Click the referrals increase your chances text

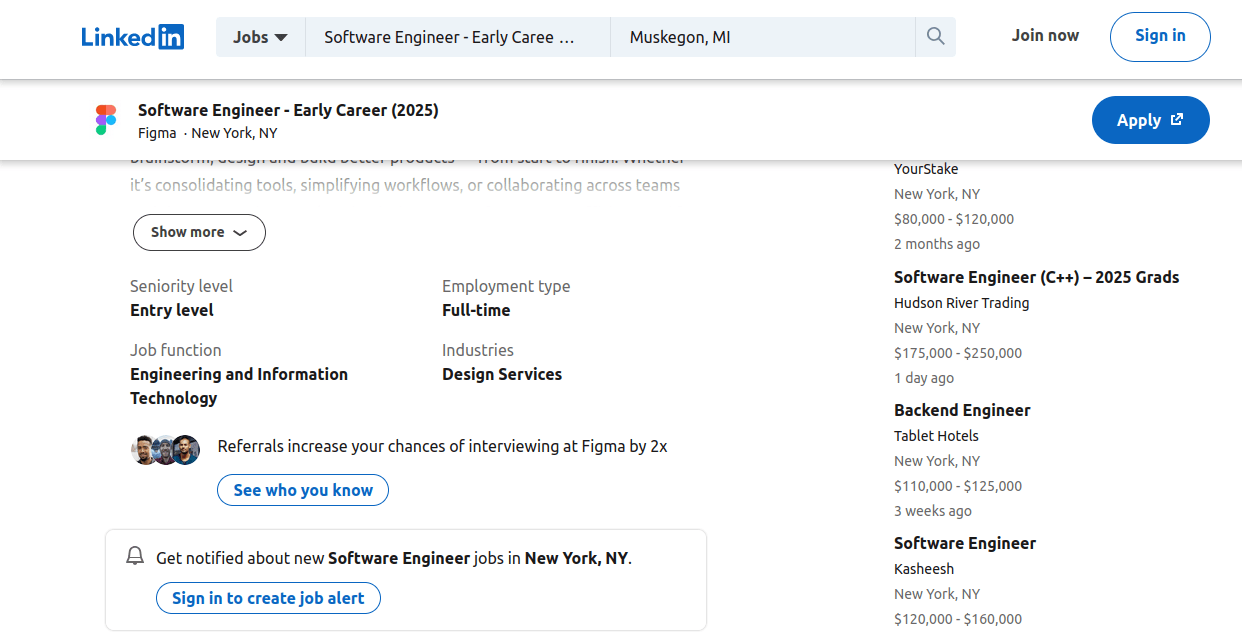pyautogui.click(x=442, y=446)
